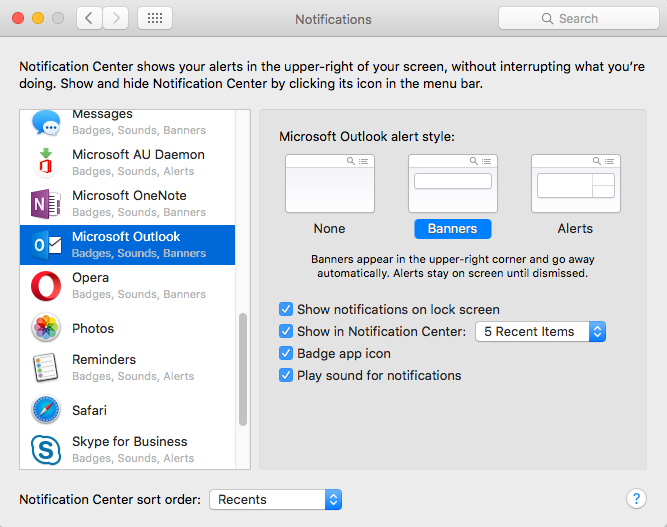Disable Show notifications on lock screen

point(286,309)
